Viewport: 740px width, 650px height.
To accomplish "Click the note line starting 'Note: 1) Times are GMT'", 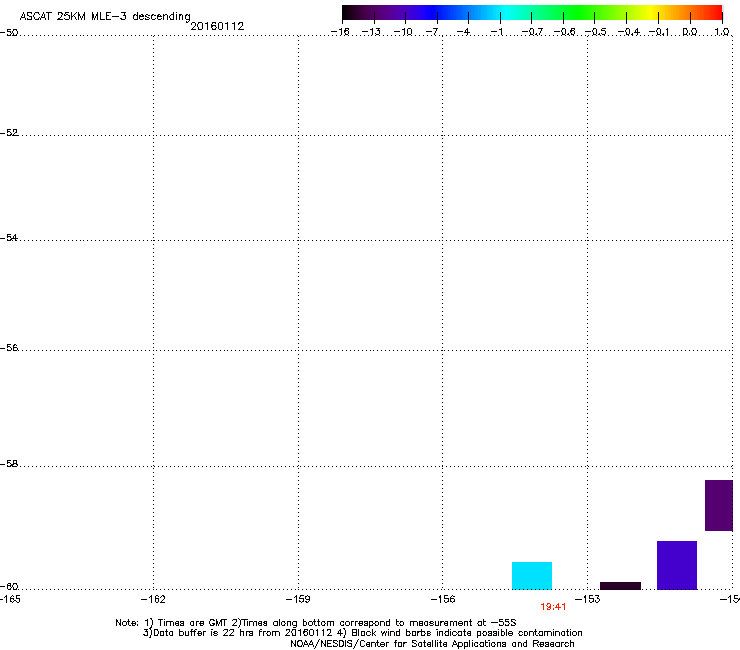I will pyautogui.click(x=316, y=623).
